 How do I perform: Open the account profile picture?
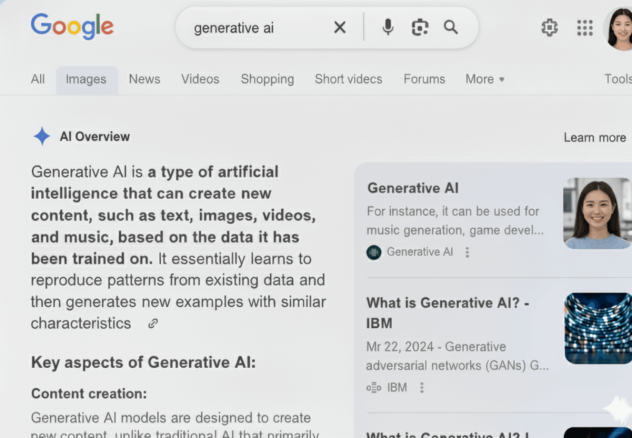pos(620,29)
